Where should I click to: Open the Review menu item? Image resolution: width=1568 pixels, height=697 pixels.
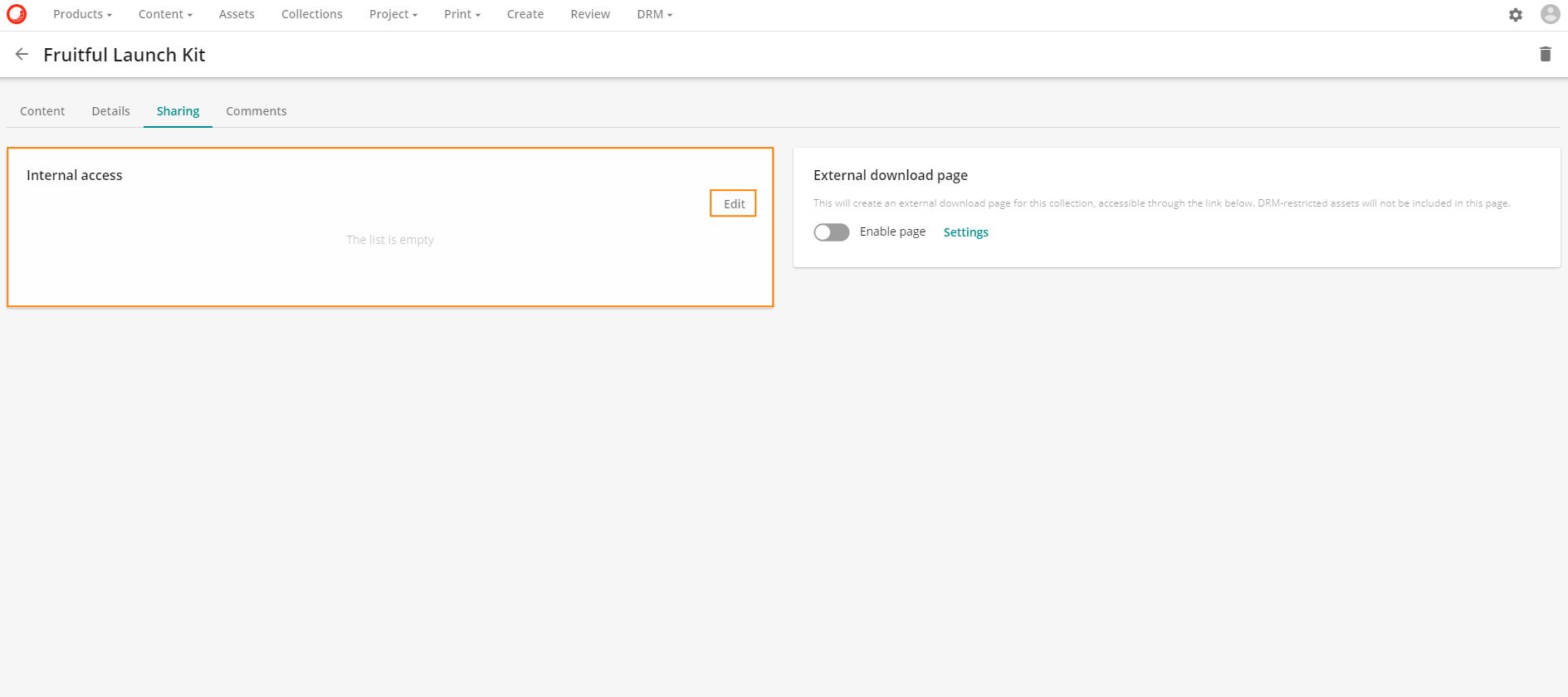coord(590,14)
